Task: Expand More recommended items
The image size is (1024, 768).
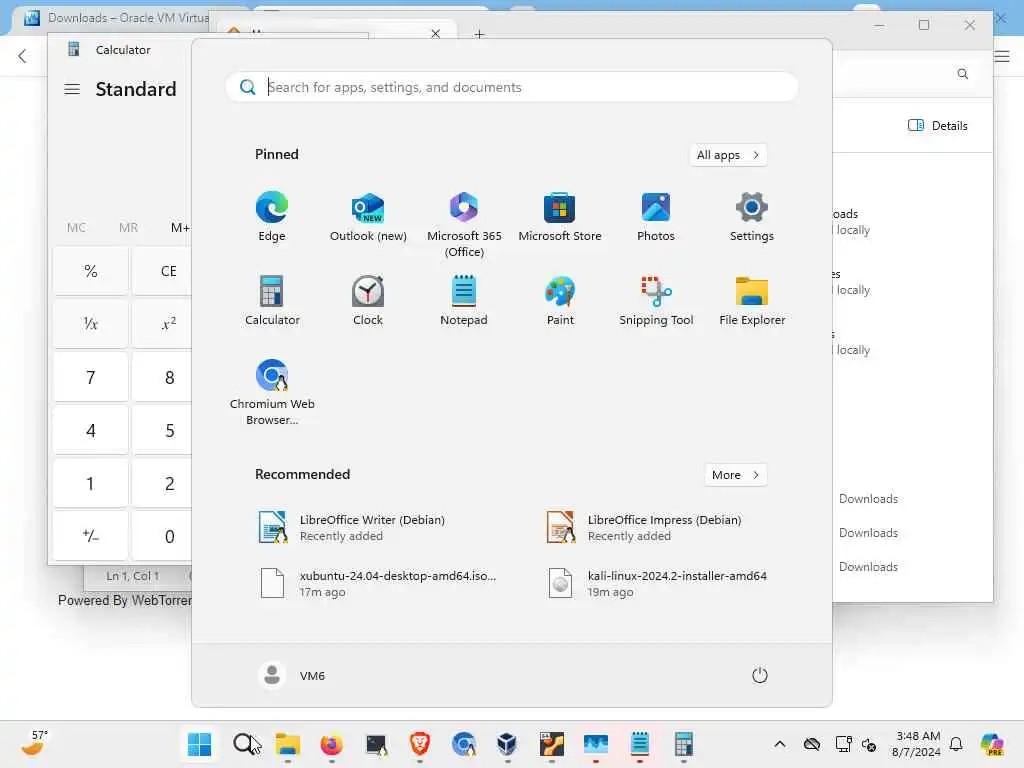Action: (735, 475)
